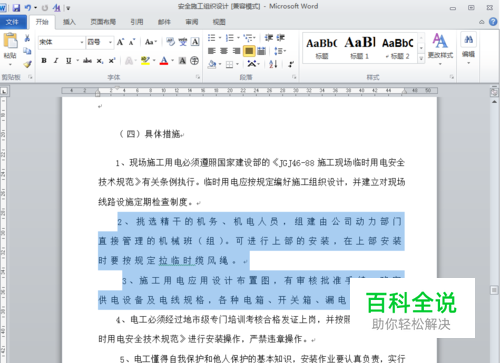Toggle strikethrough formatting
The image size is (500, 363).
point(87,61)
